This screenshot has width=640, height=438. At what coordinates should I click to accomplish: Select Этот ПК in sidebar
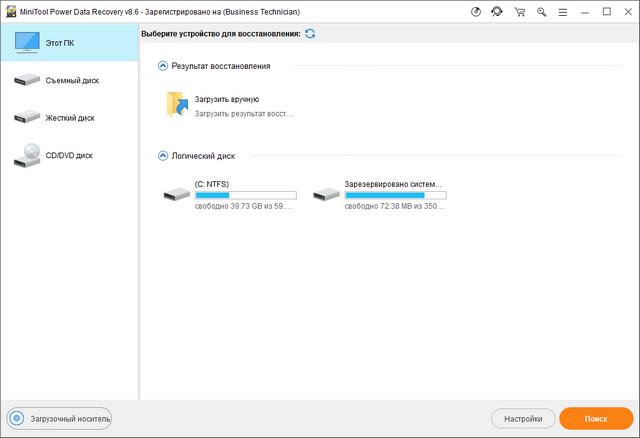(x=70, y=42)
